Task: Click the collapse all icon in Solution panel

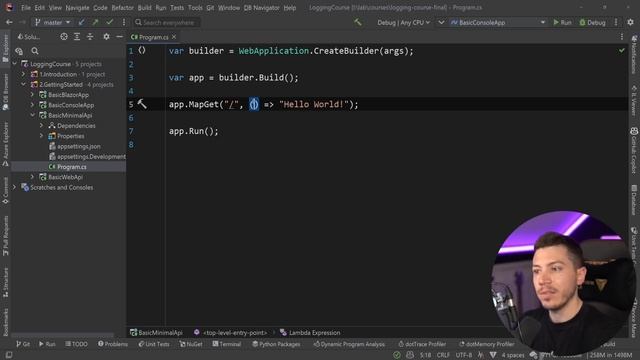Action: pyautogui.click(x=90, y=37)
